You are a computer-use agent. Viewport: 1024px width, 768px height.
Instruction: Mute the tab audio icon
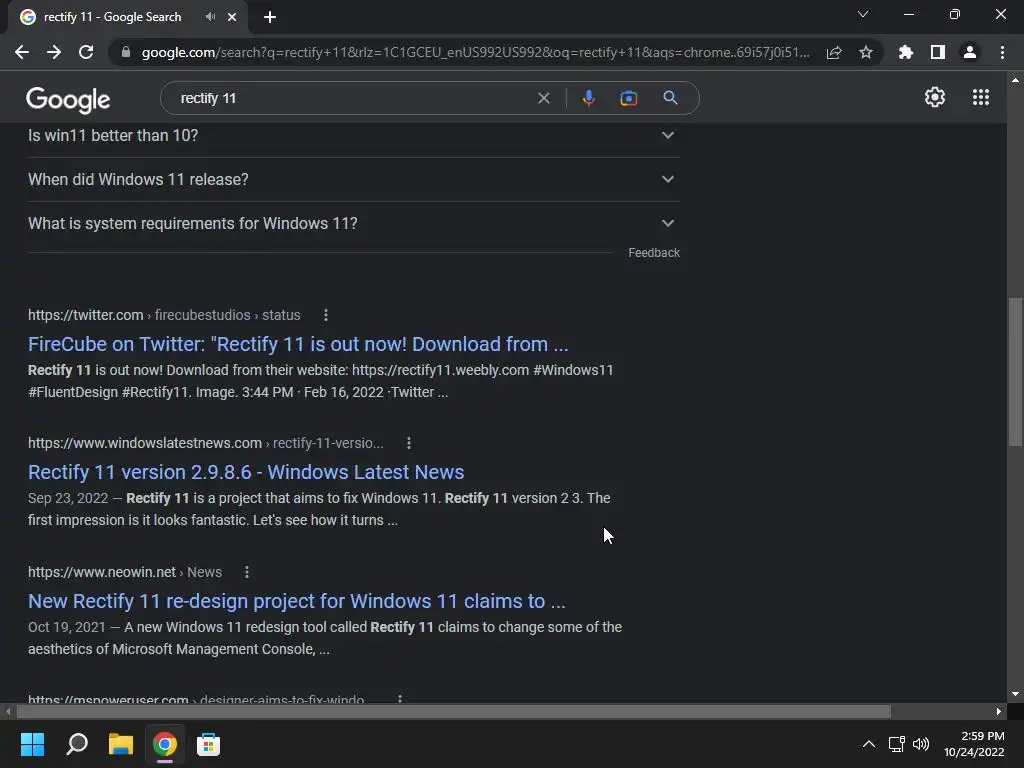tap(210, 17)
